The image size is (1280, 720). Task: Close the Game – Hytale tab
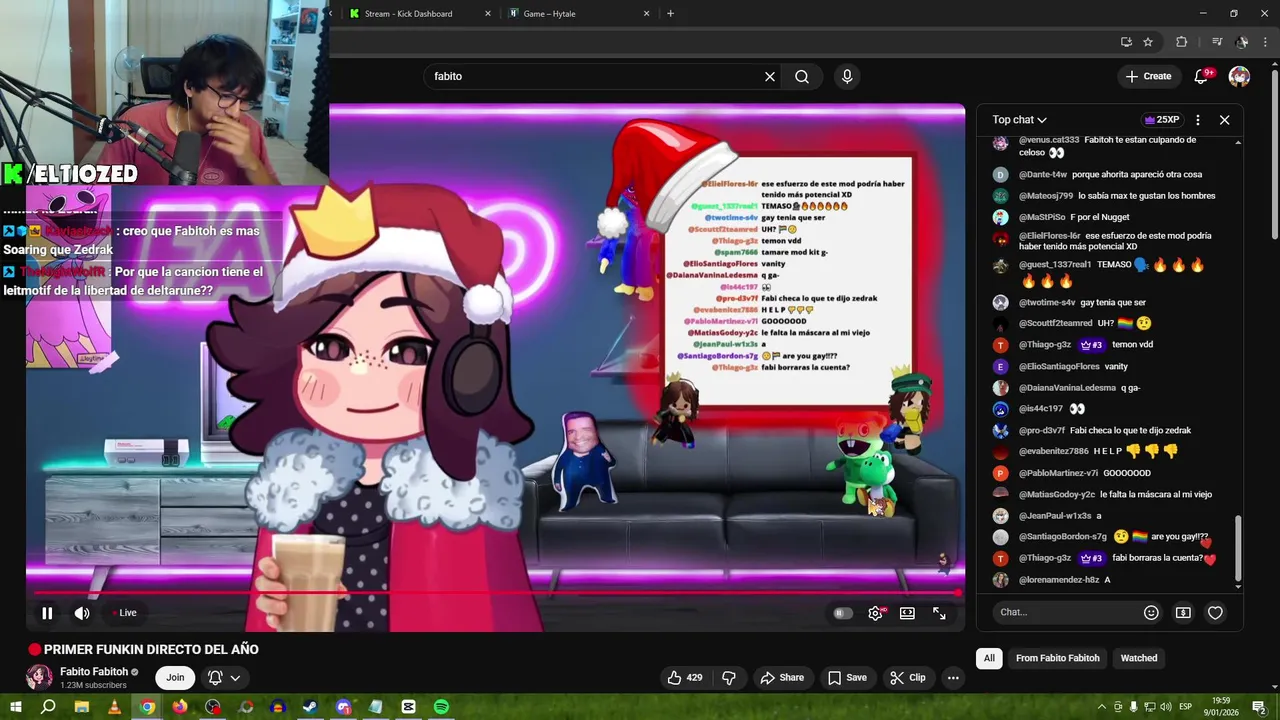tap(646, 14)
